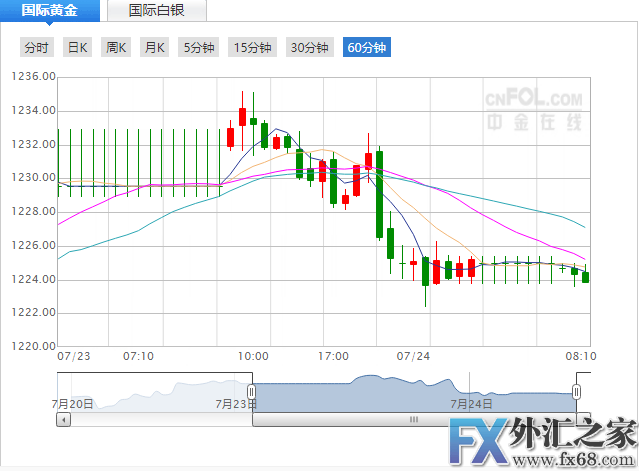Click the tall red candlestick near 1234
Image resolution: width=639 pixels, height=471 pixels.
pos(242,117)
